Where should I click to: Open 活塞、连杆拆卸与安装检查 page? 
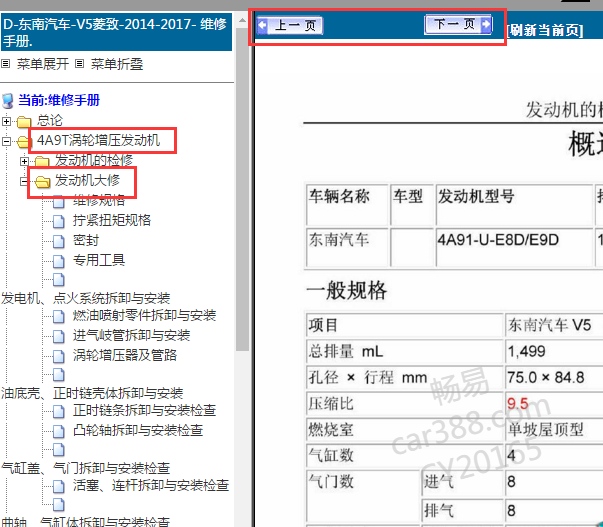(151, 485)
